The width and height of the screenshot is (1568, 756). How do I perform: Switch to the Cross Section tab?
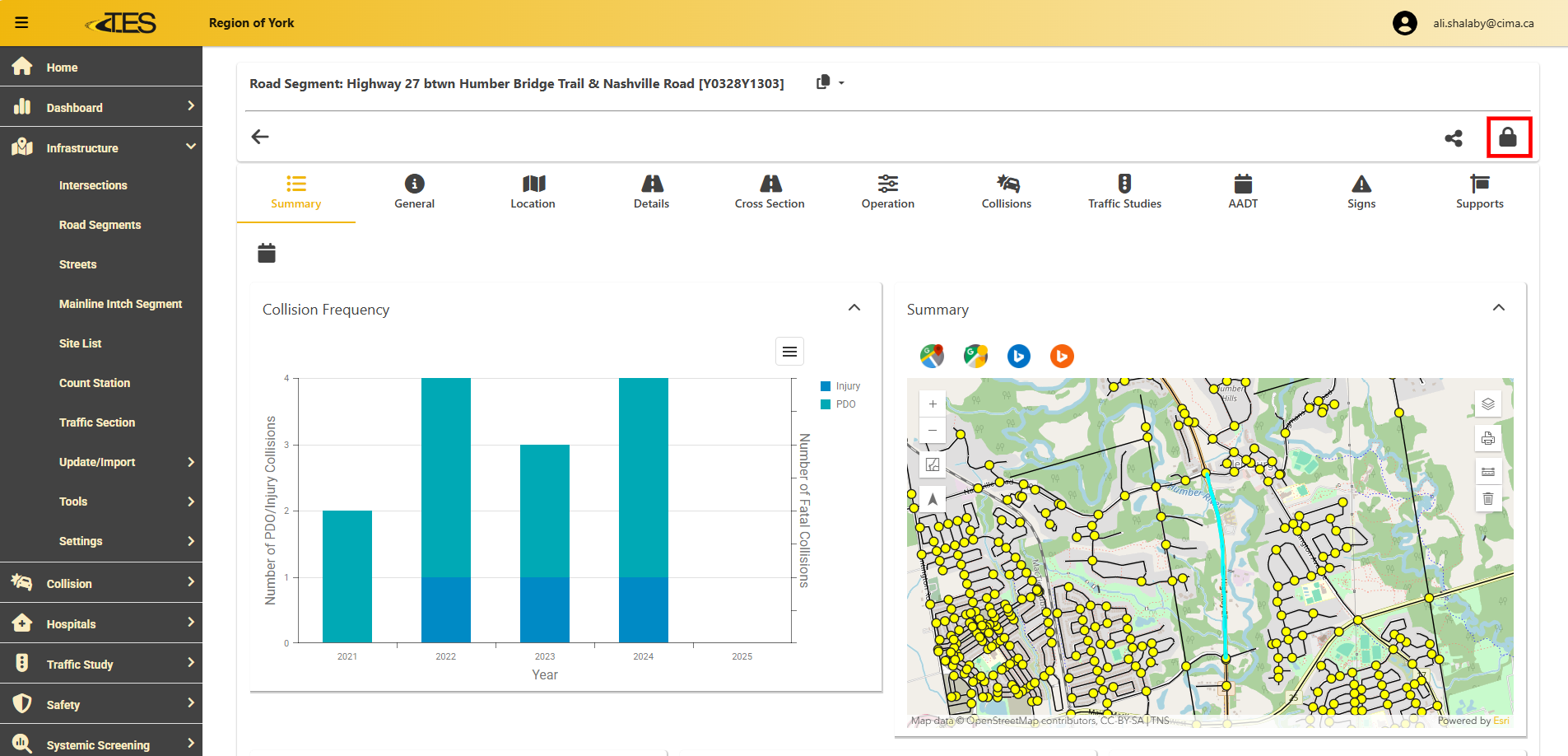[770, 192]
